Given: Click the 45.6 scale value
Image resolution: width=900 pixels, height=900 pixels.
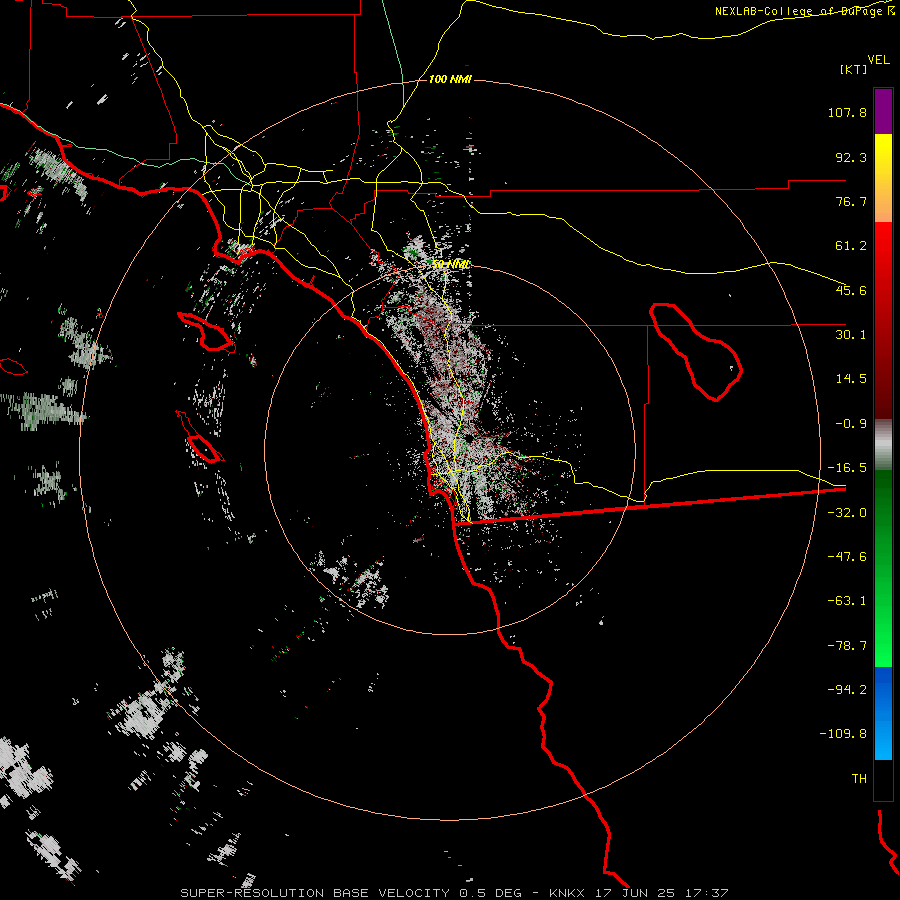Looking at the screenshot, I should 851,290.
